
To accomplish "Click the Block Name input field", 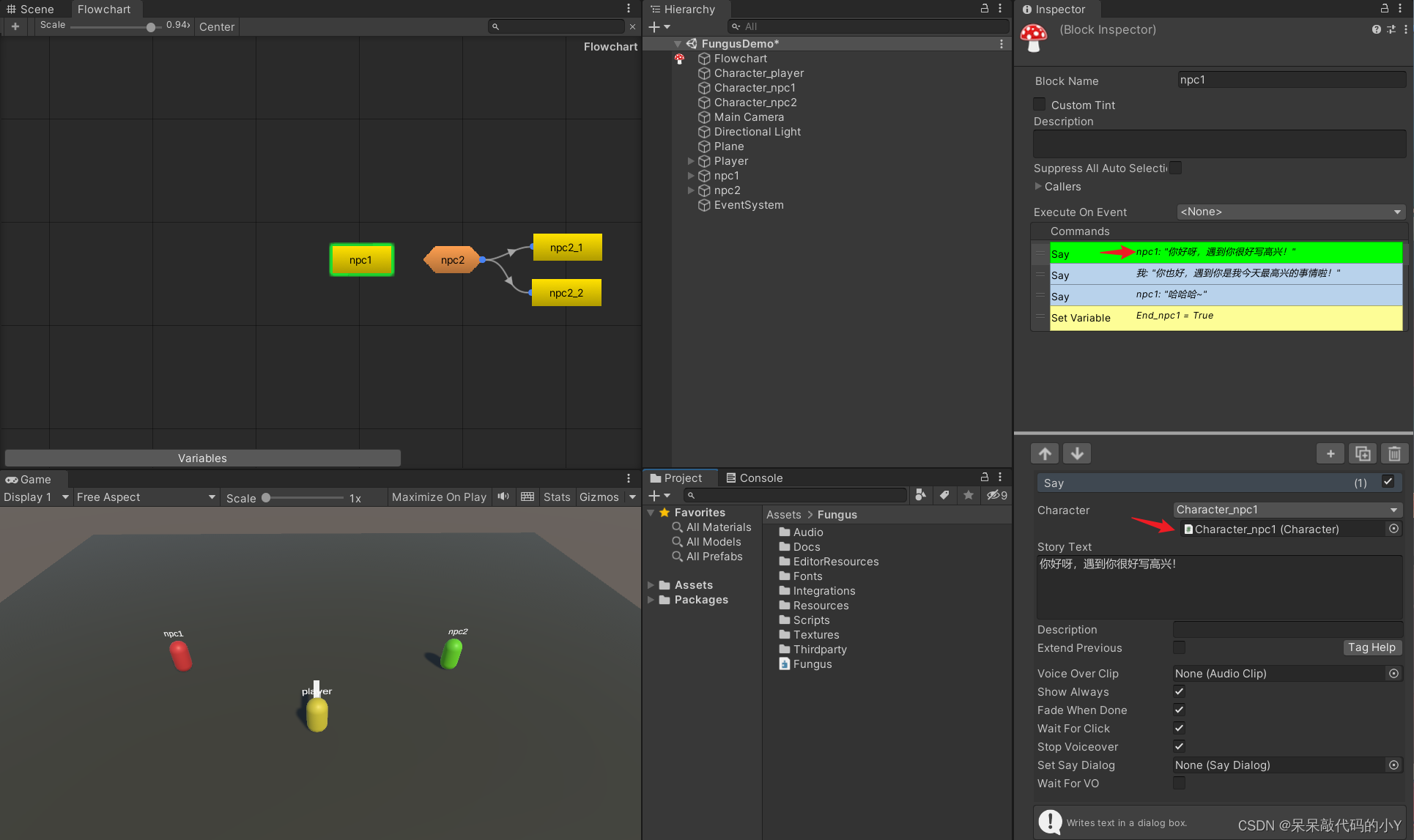I will tap(1291, 80).
